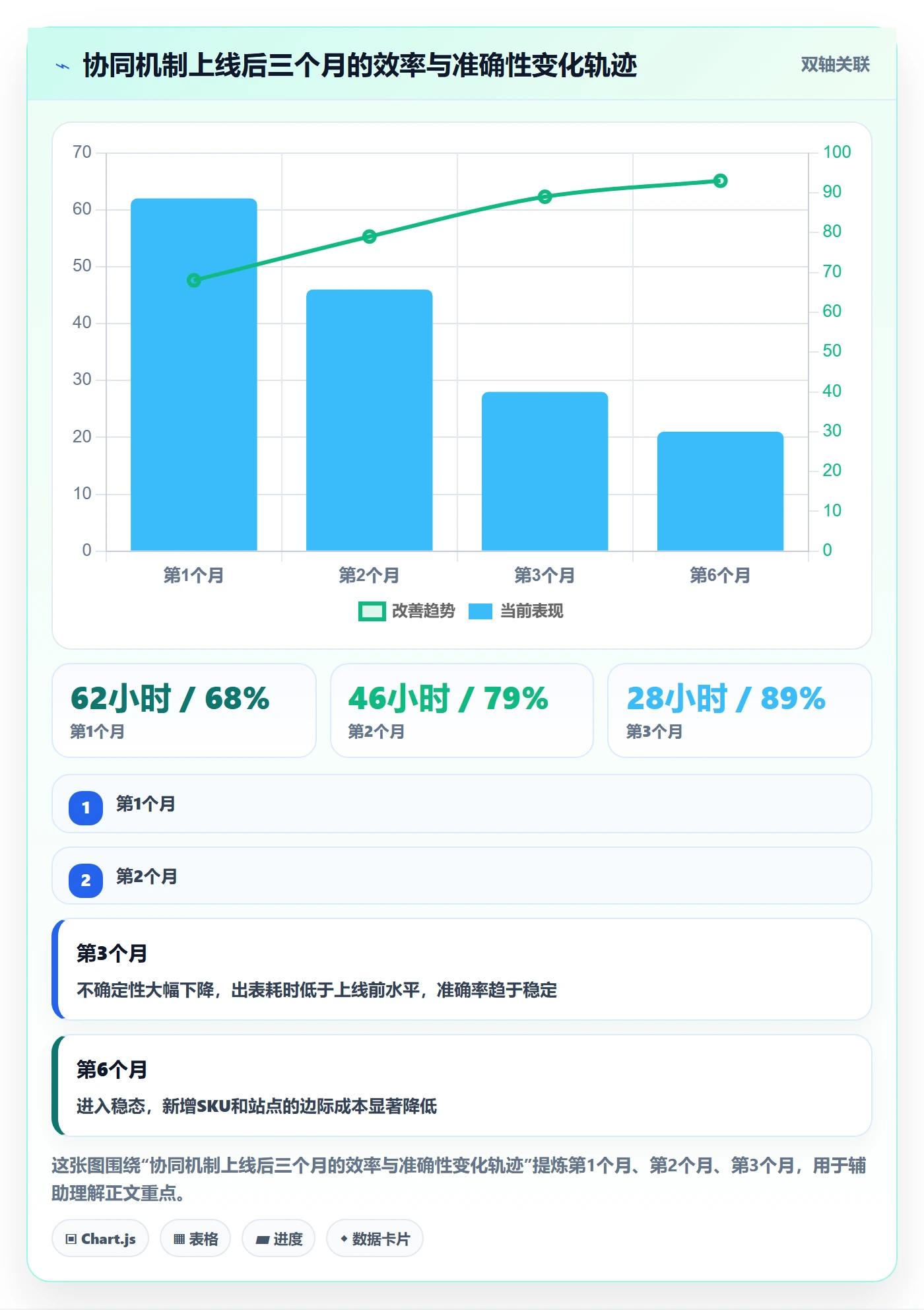Click the lightning icon beside the title
Screen dimensions: 924x1310
tap(63, 66)
